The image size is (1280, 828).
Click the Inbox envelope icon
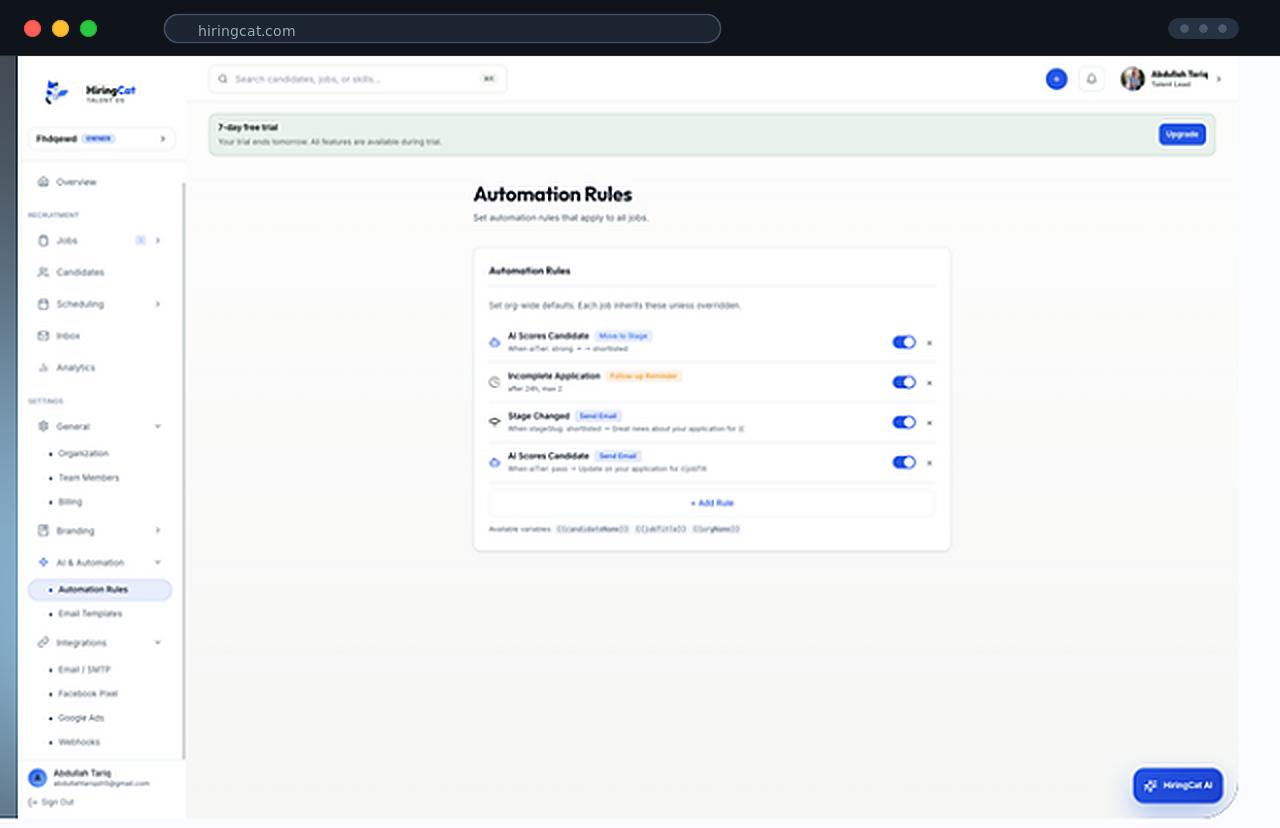pyautogui.click(x=43, y=336)
